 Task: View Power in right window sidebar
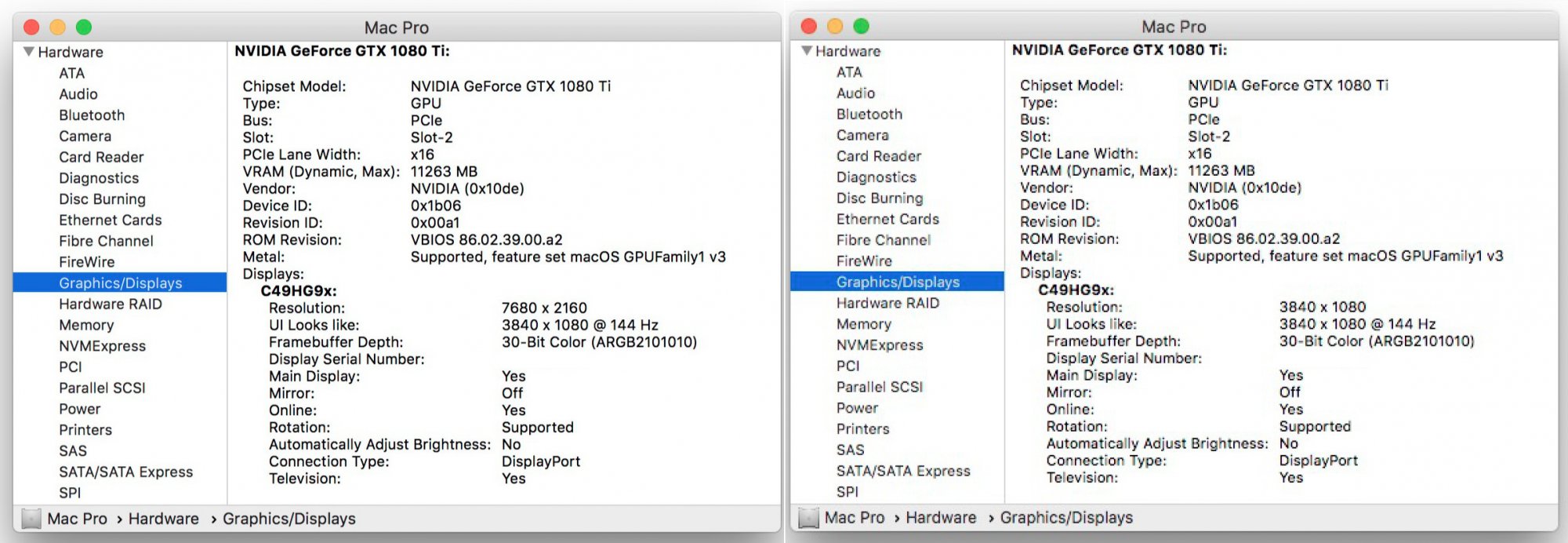click(x=858, y=408)
